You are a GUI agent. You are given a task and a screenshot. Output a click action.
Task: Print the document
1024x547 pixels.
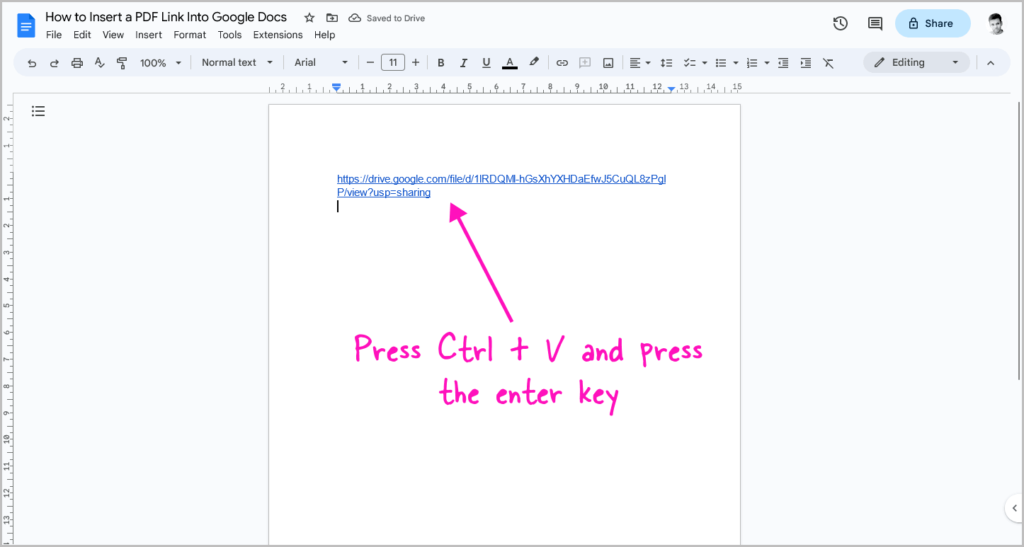click(x=77, y=63)
